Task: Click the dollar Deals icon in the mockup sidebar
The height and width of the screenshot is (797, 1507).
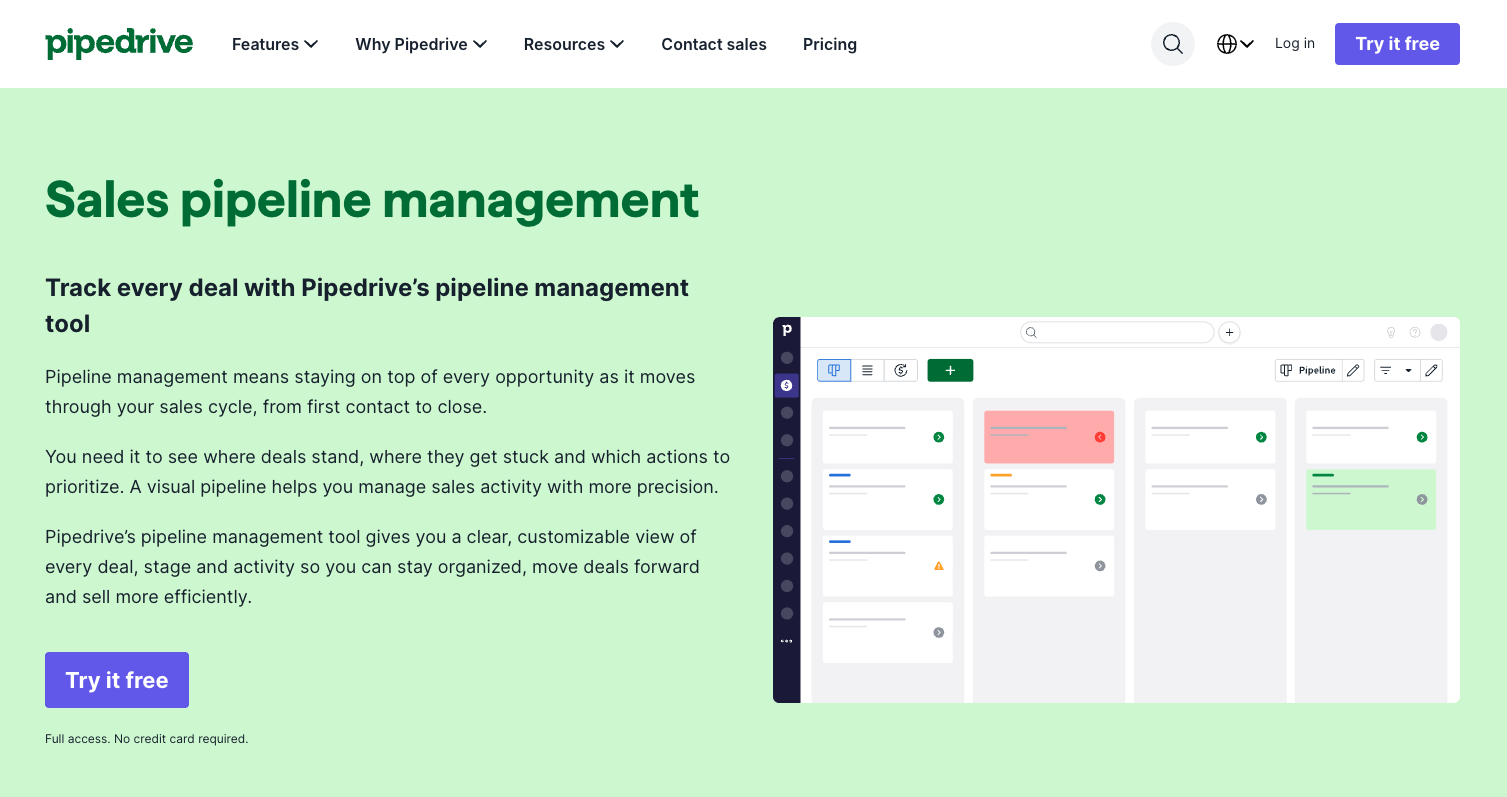Action: pos(787,385)
